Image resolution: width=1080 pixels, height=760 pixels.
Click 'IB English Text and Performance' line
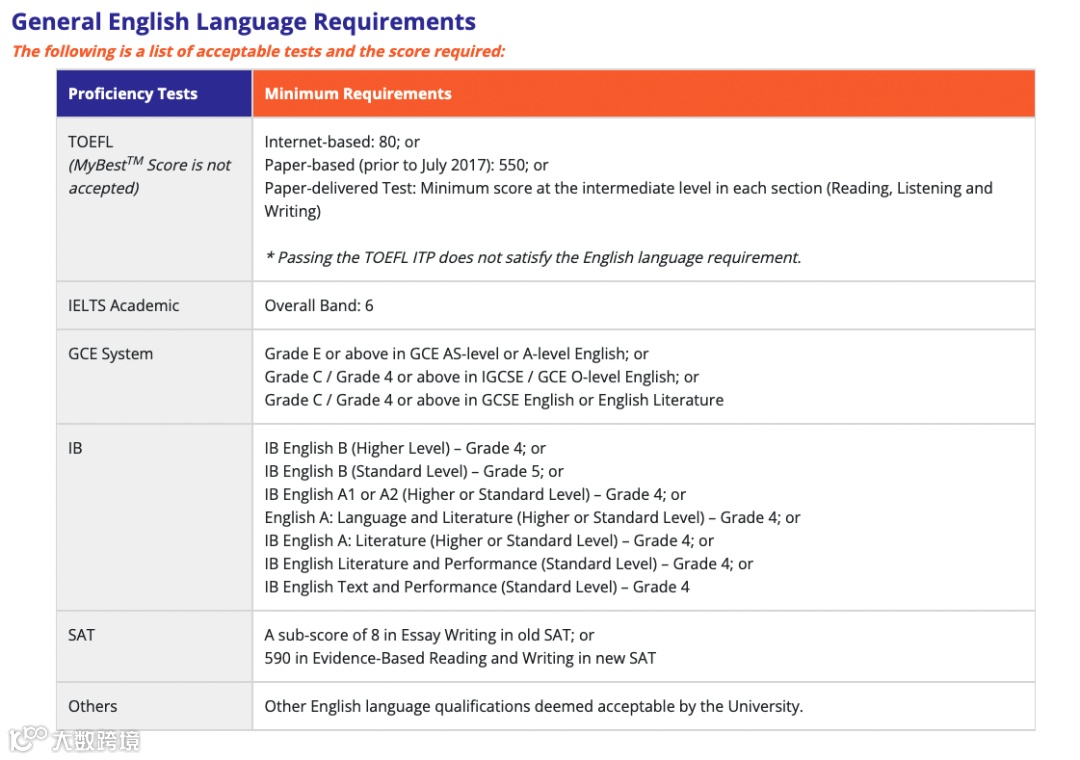click(477, 587)
